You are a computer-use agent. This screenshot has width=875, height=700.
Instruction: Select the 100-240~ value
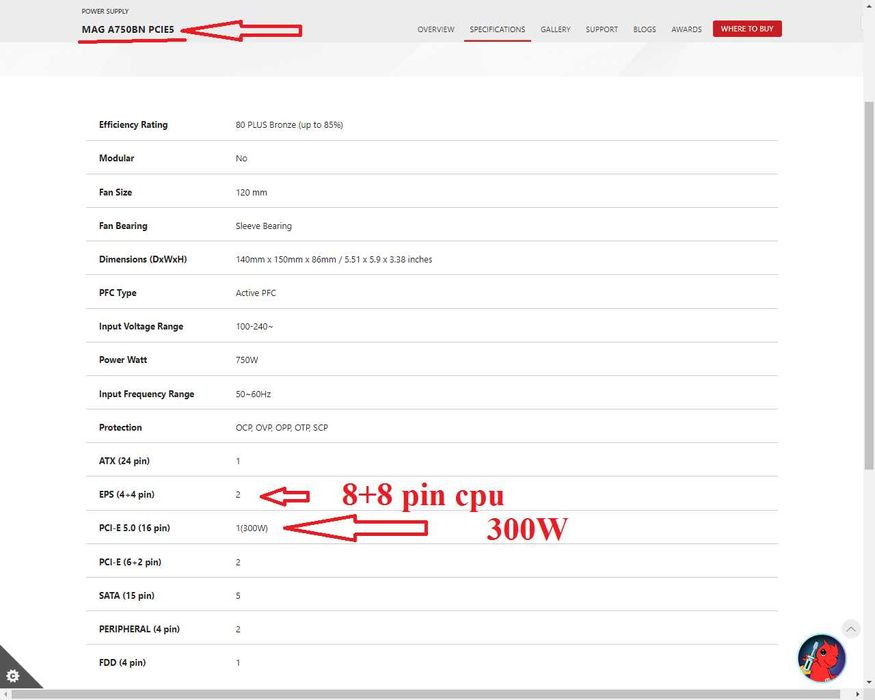pos(254,327)
